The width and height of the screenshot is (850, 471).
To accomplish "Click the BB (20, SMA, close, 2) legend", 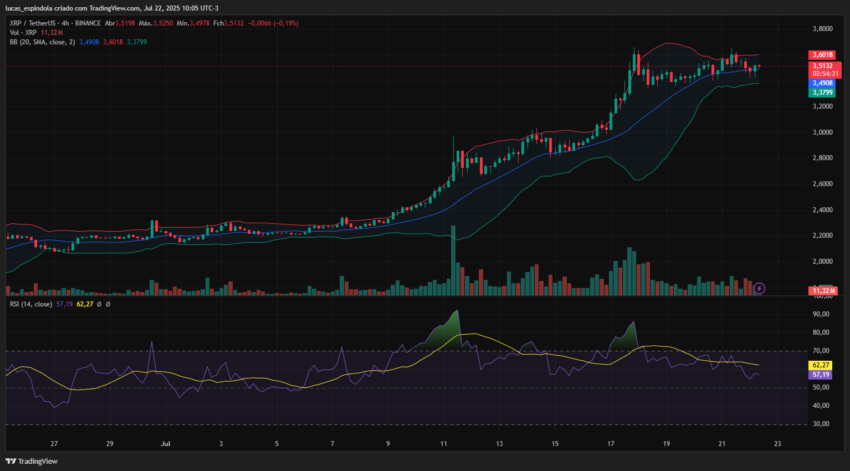I will [42, 42].
